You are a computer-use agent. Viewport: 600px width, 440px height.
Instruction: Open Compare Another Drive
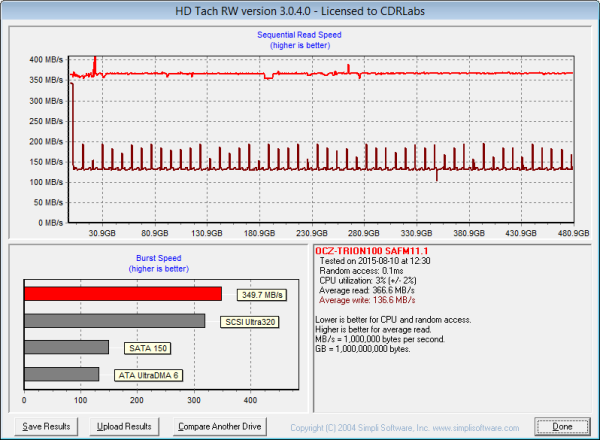(x=218, y=426)
